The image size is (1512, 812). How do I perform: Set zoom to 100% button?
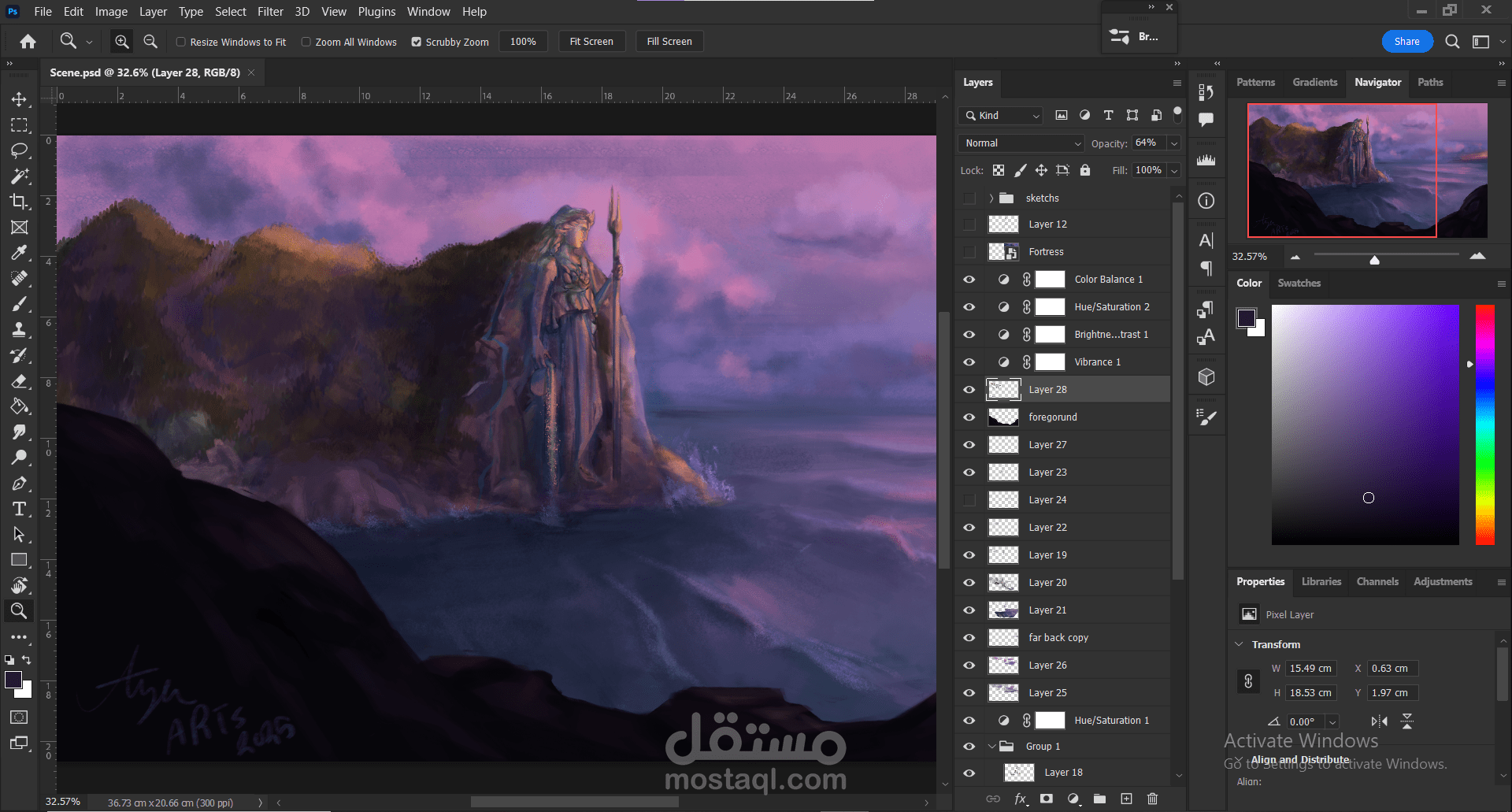point(523,42)
